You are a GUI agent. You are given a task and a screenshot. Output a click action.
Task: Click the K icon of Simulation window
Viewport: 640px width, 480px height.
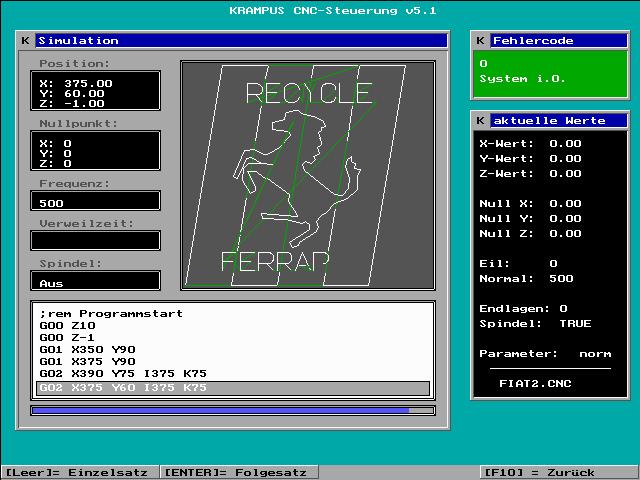[25, 40]
